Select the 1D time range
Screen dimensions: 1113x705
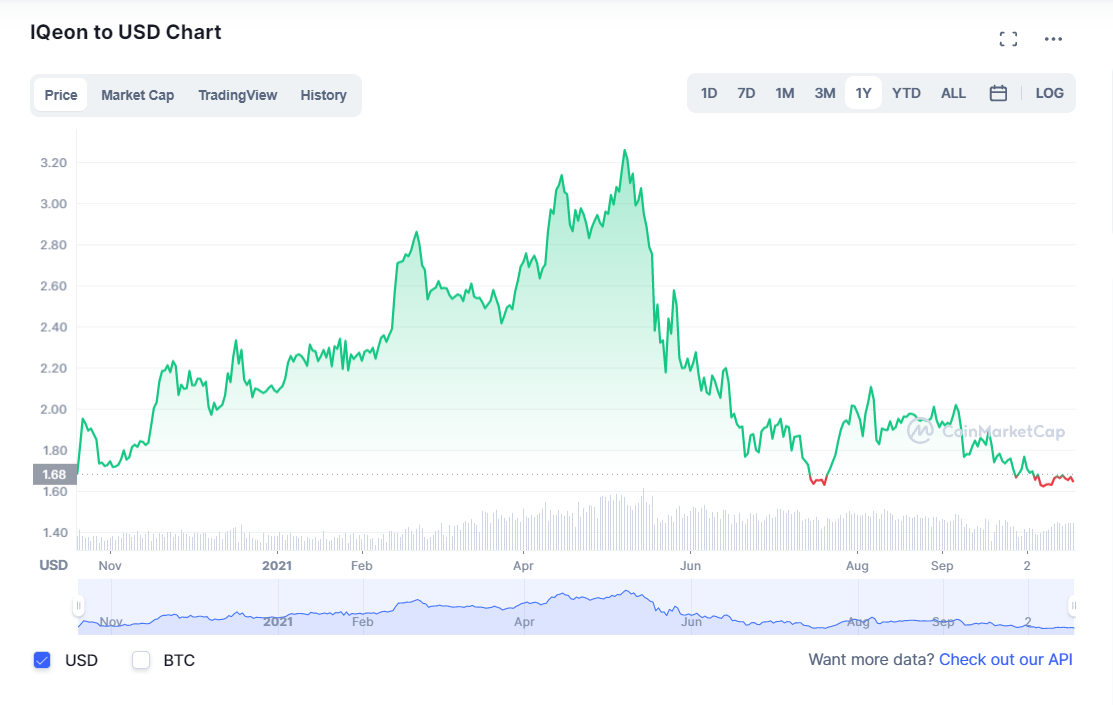coord(709,93)
